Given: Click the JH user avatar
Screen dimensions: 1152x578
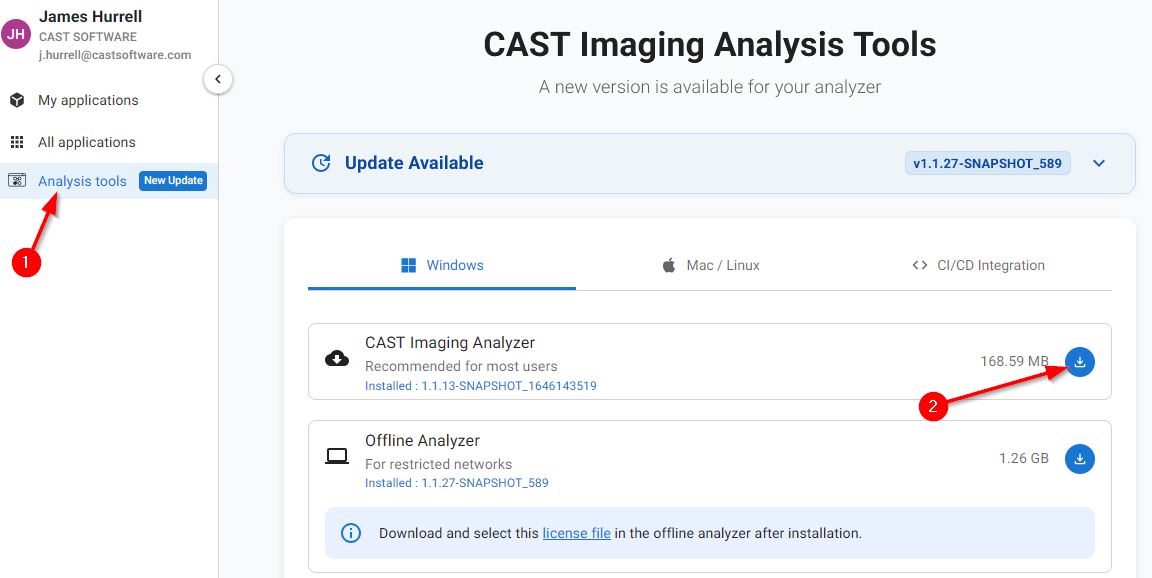Looking at the screenshot, I should (16, 34).
